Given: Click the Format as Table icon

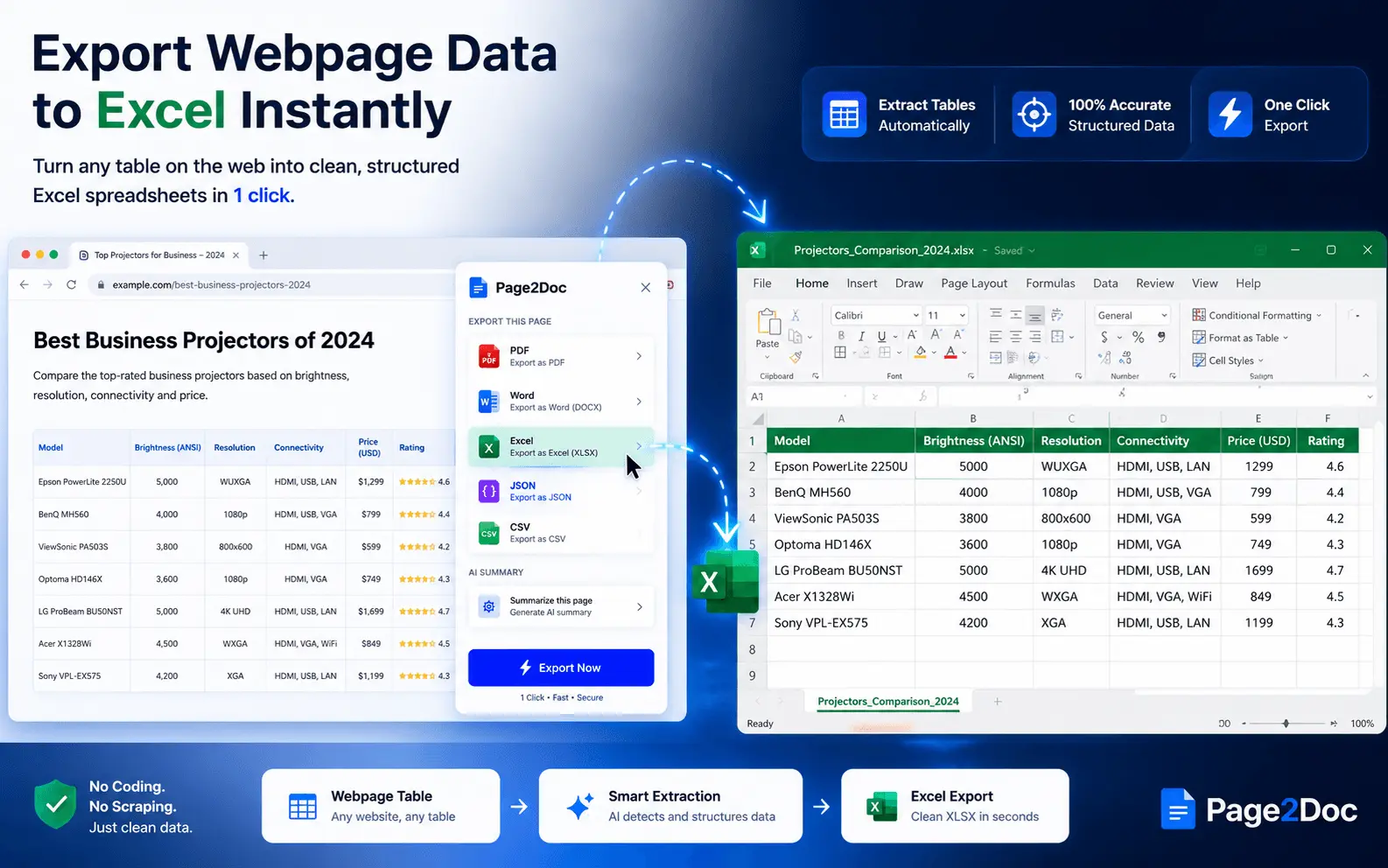Looking at the screenshot, I should (1199, 338).
